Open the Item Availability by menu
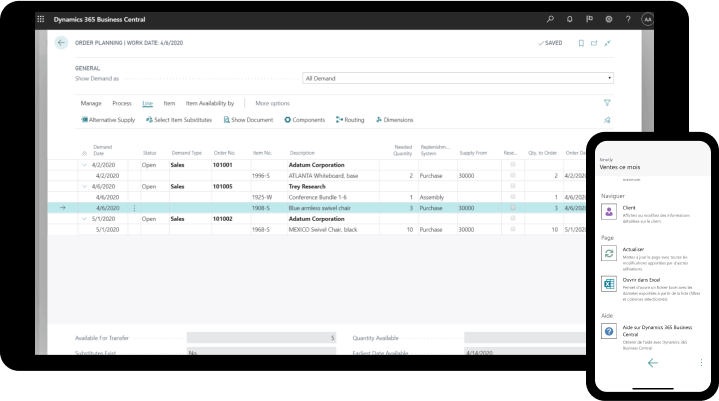 tap(210, 103)
